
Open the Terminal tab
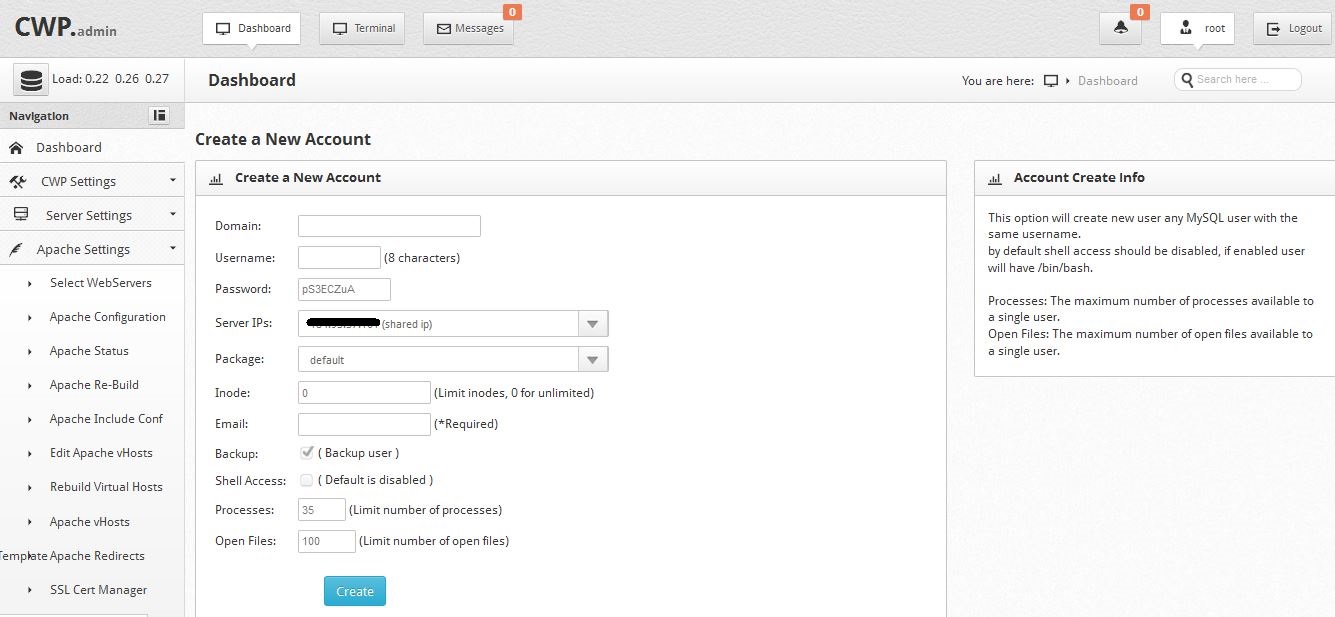pos(362,29)
